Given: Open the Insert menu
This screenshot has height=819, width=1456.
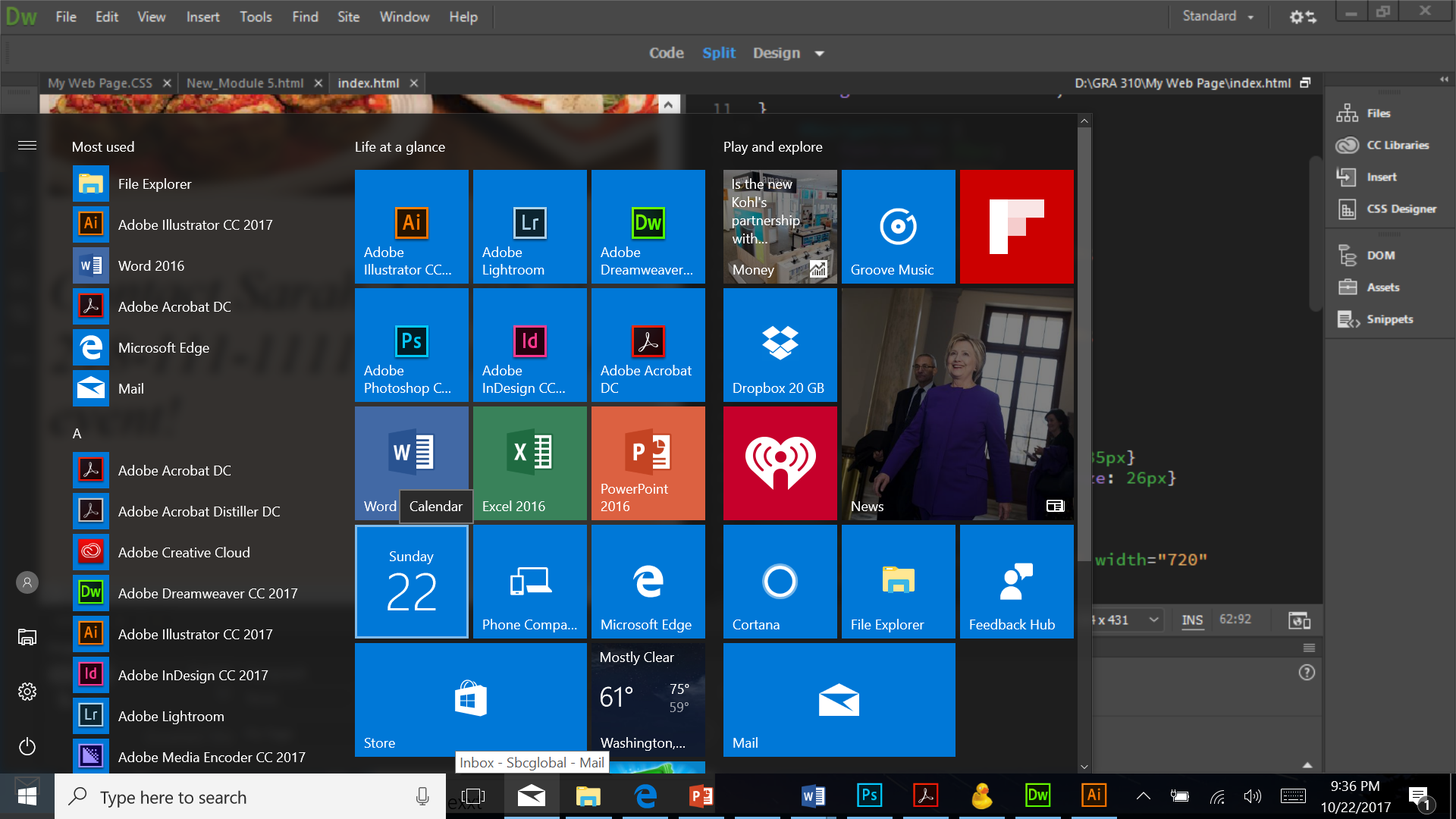Looking at the screenshot, I should 202,17.
